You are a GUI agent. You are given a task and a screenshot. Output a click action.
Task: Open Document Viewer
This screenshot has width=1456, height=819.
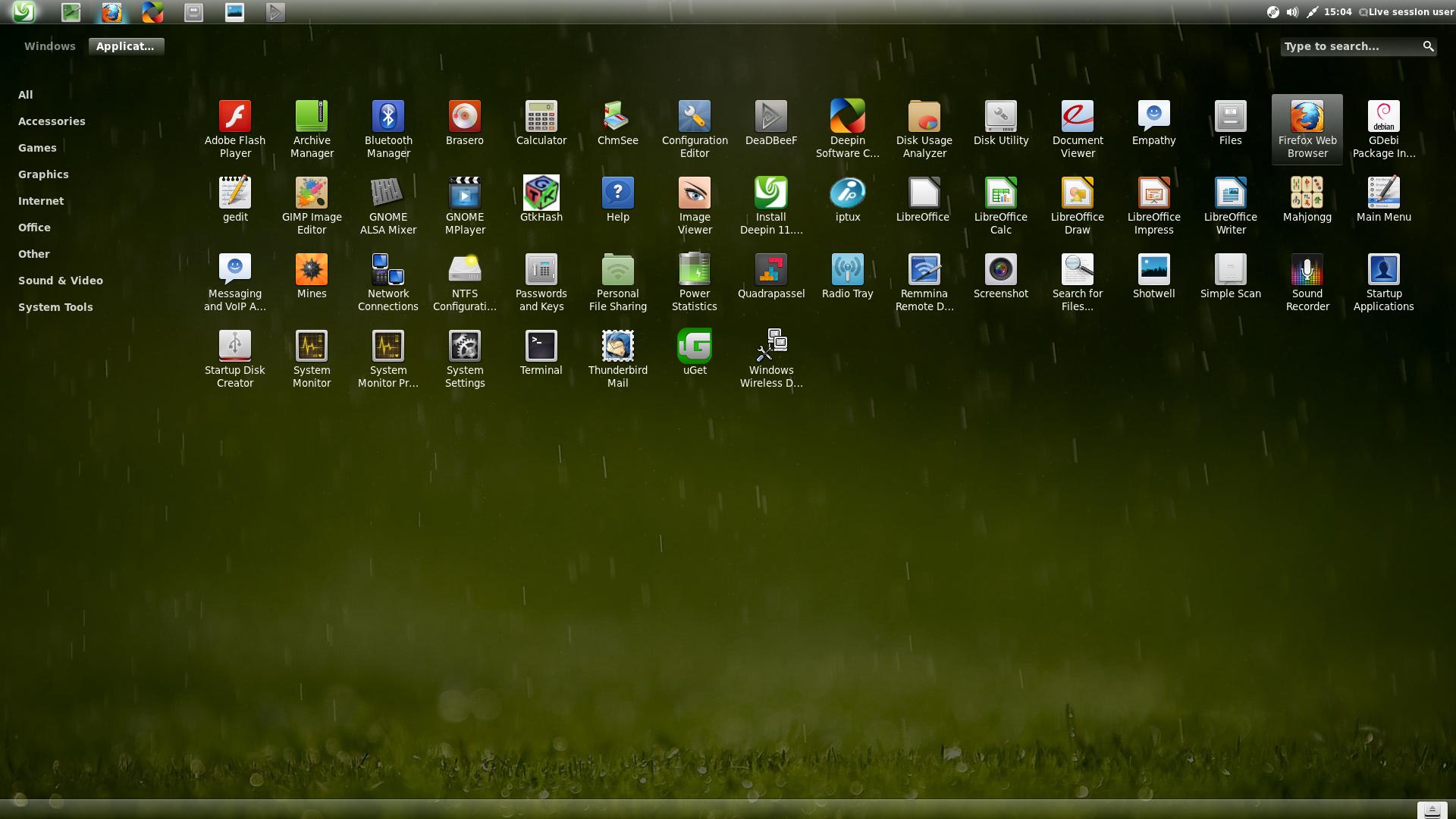point(1078,129)
